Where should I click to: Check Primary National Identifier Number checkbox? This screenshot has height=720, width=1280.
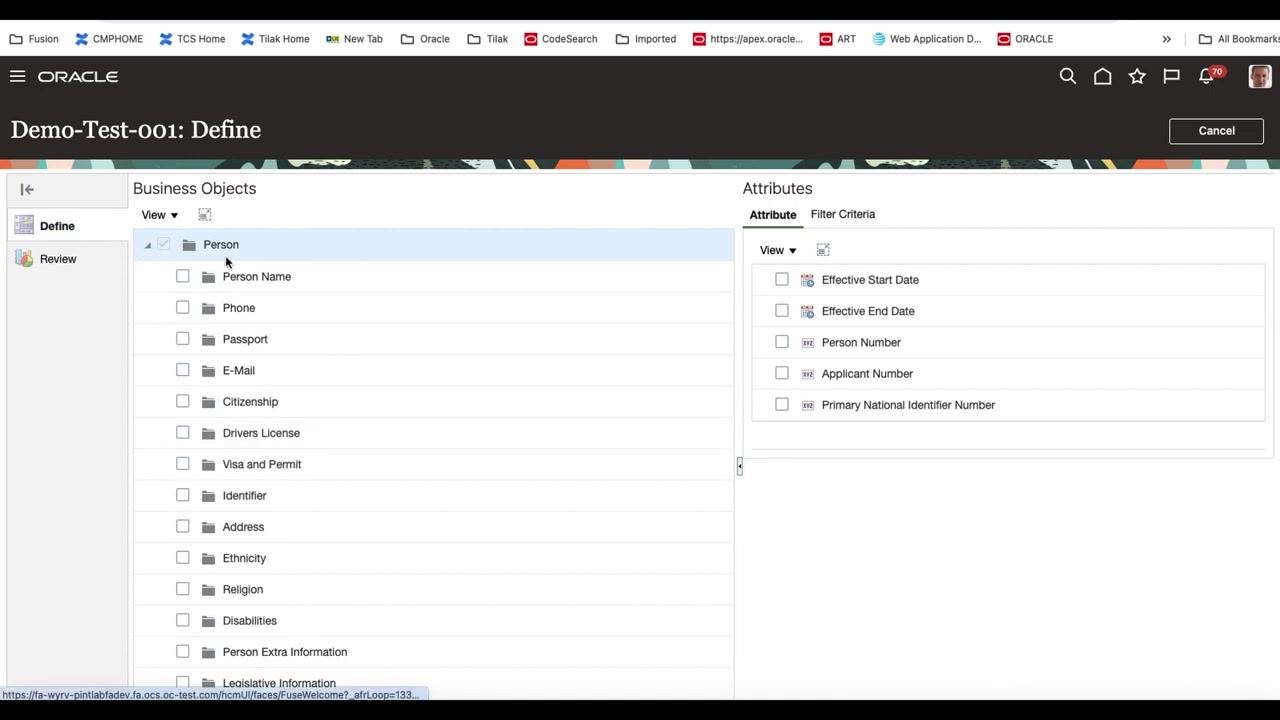tap(782, 404)
